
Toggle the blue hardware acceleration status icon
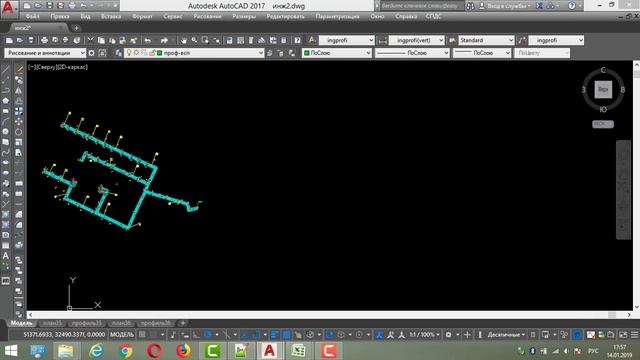point(577,335)
